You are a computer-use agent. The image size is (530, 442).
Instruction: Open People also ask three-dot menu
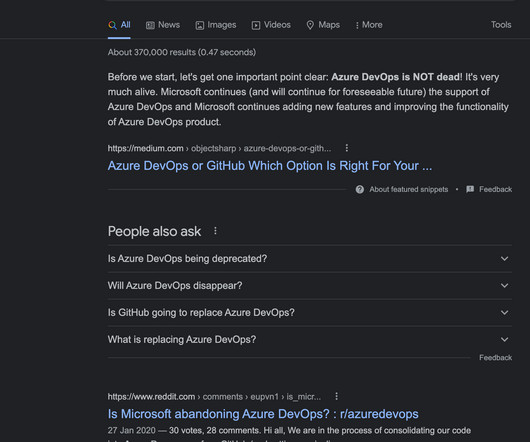tap(215, 231)
